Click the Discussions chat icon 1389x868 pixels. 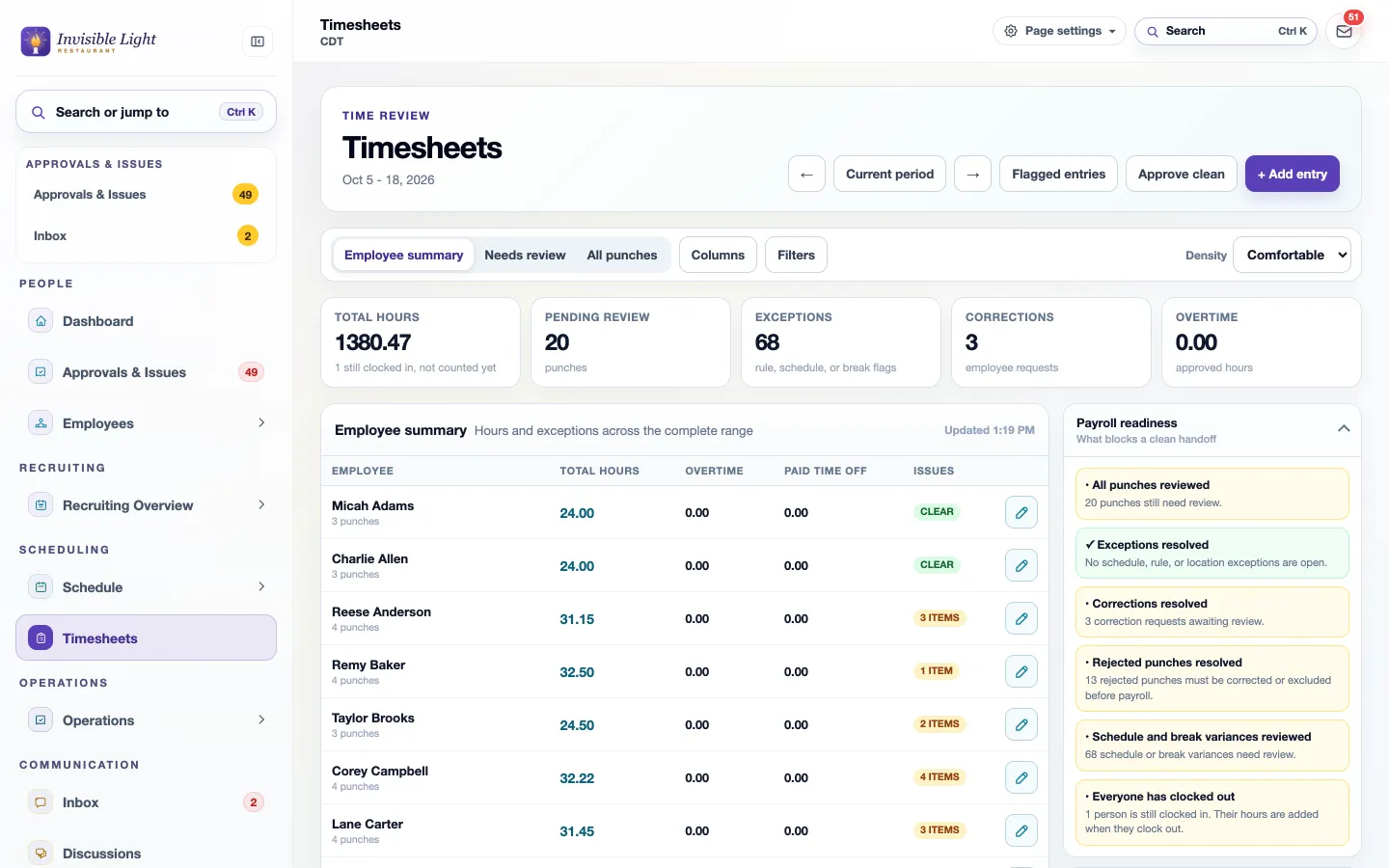[x=41, y=854]
